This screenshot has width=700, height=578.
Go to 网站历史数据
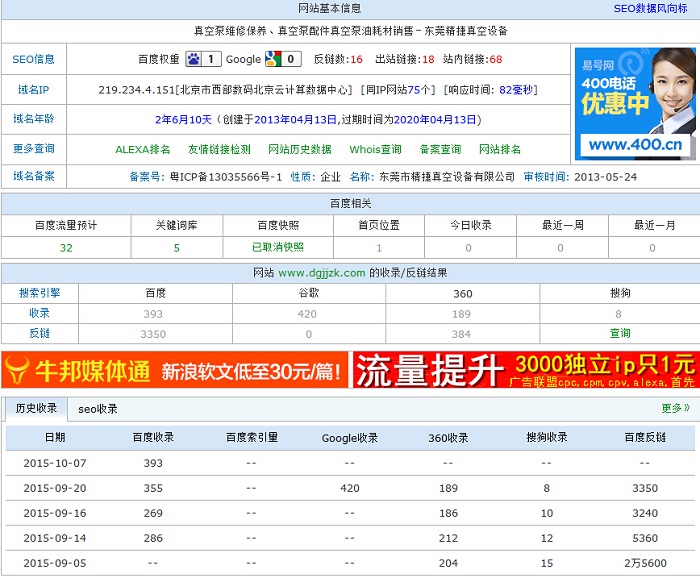[299, 150]
